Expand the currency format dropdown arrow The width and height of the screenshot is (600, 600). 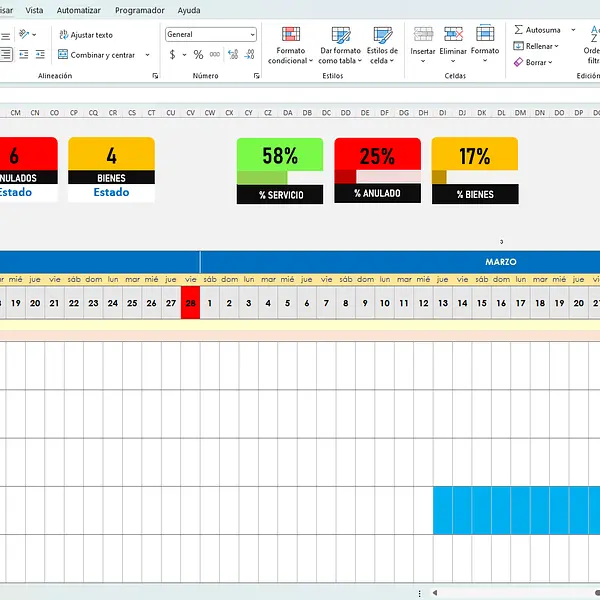pyautogui.click(x=184, y=55)
